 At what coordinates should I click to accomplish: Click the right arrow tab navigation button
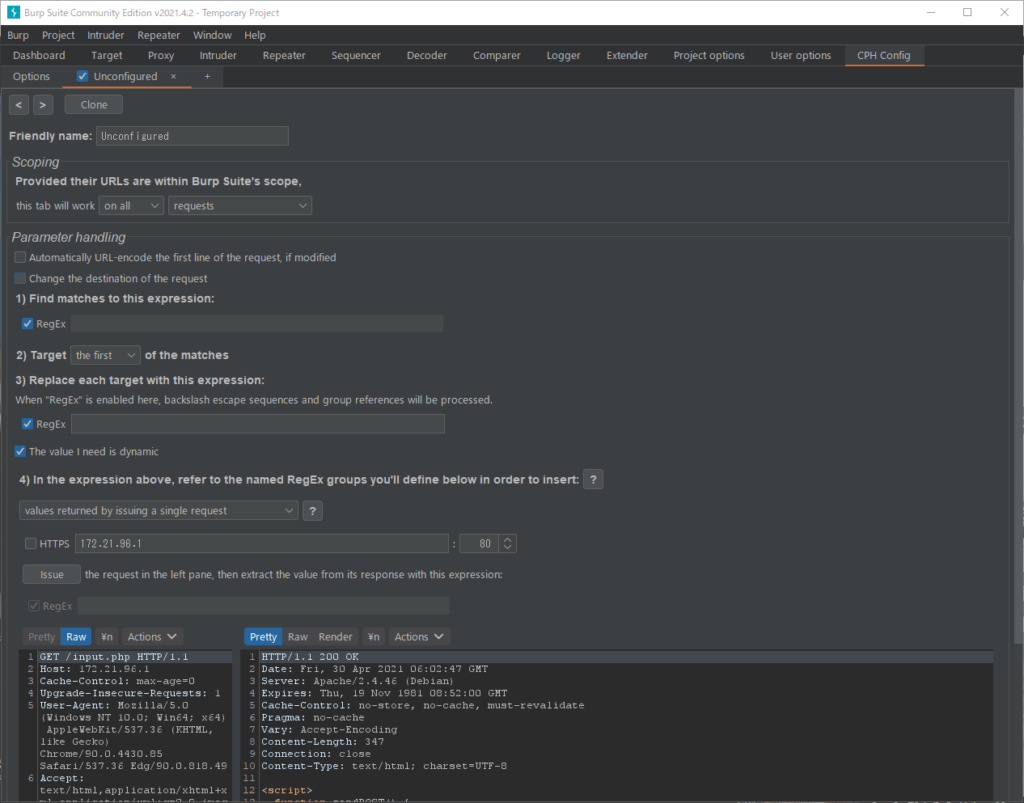43,103
